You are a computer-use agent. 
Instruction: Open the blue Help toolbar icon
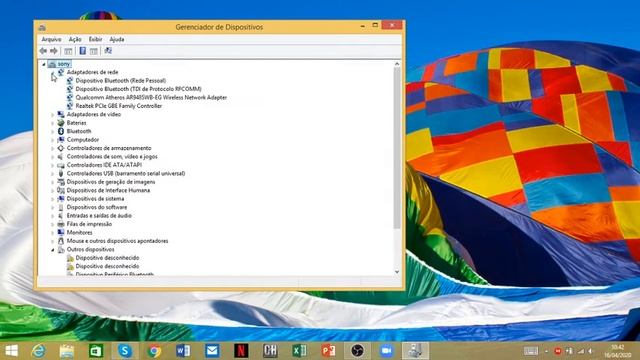pos(82,51)
